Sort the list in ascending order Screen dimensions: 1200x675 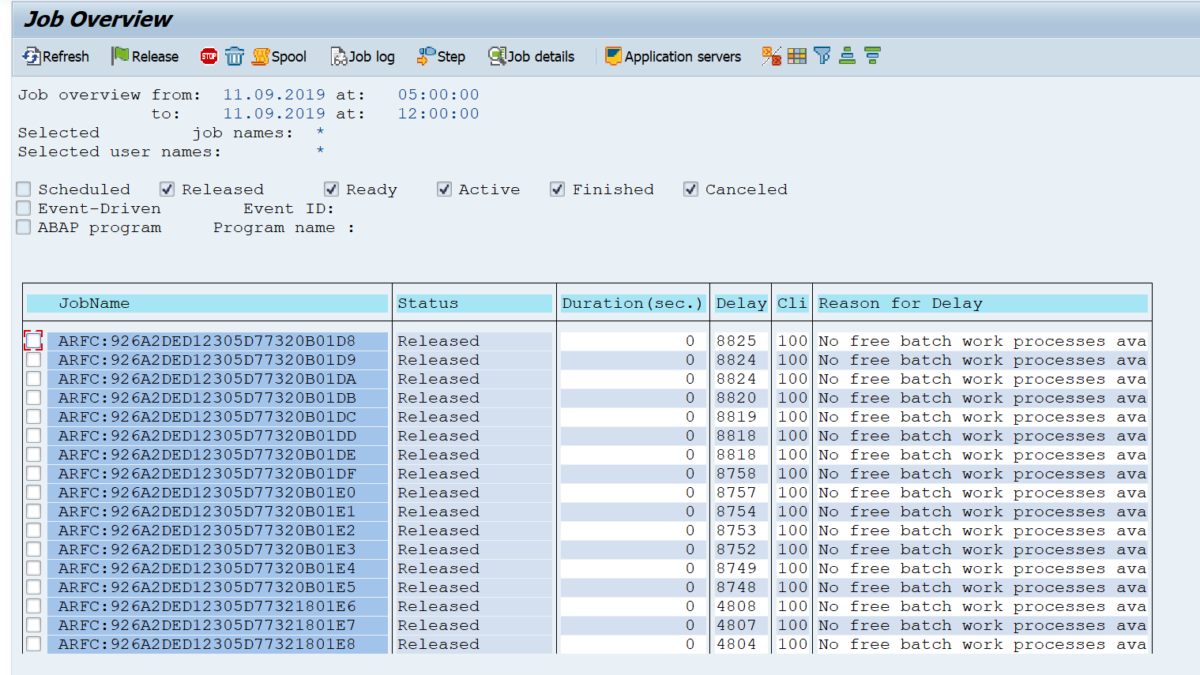point(845,56)
